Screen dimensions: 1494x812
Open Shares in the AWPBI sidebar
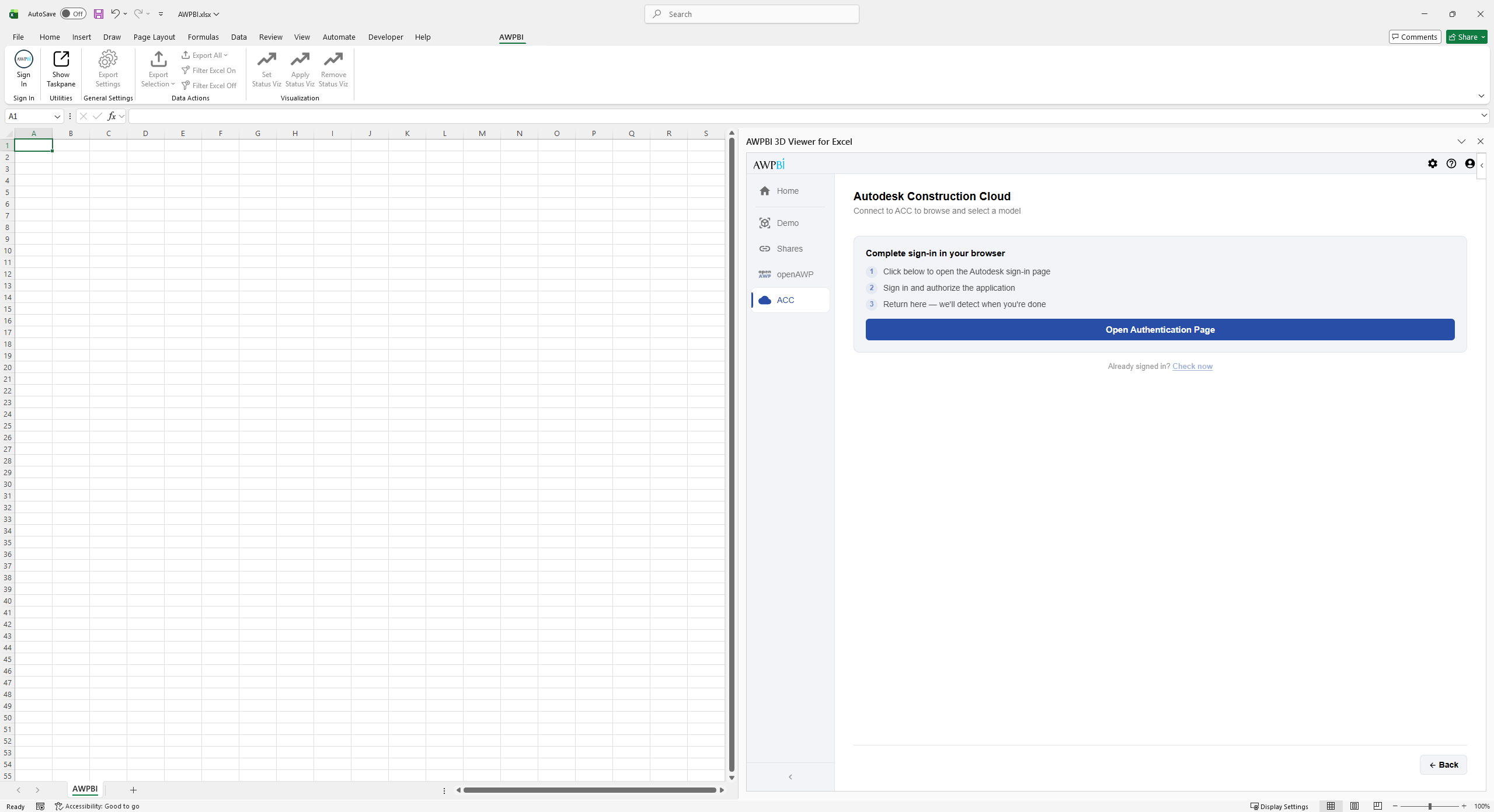pyautogui.click(x=790, y=249)
